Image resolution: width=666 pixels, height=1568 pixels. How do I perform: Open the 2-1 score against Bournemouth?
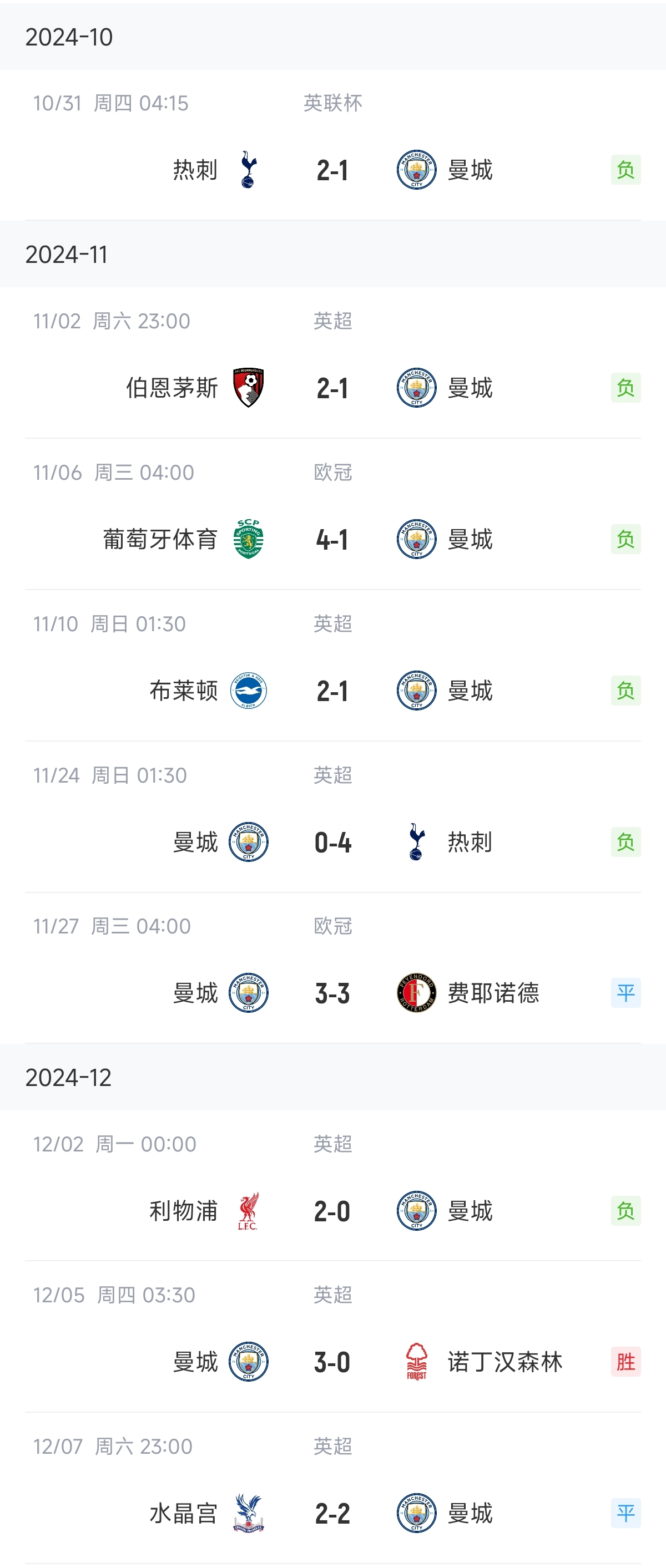(332, 388)
